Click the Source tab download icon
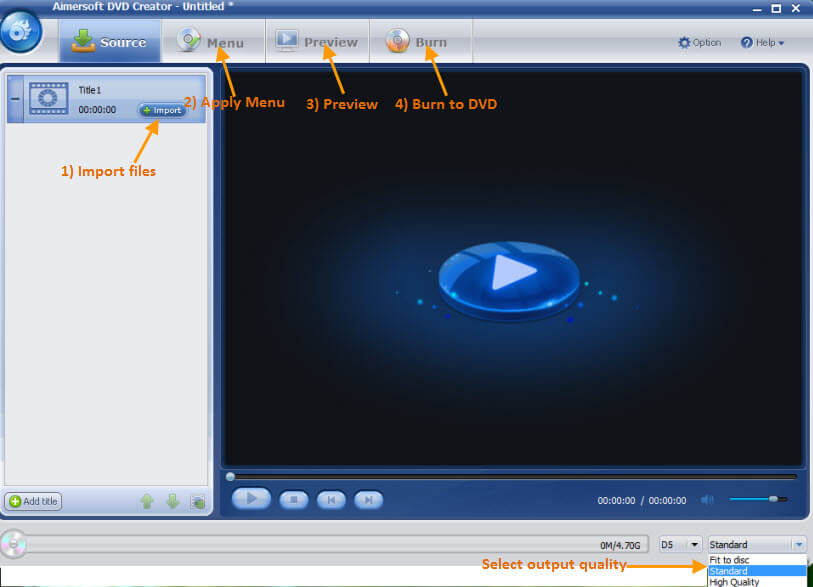 [83, 40]
